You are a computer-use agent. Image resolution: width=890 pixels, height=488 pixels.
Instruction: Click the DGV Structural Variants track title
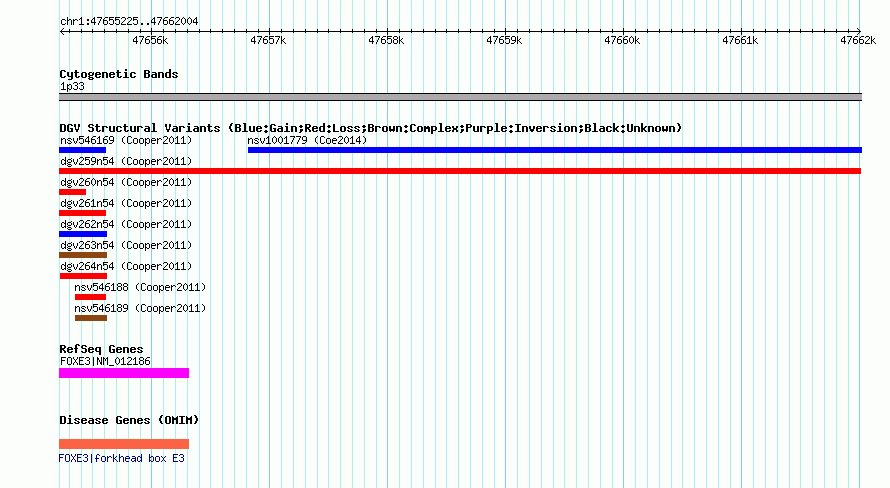(370, 128)
